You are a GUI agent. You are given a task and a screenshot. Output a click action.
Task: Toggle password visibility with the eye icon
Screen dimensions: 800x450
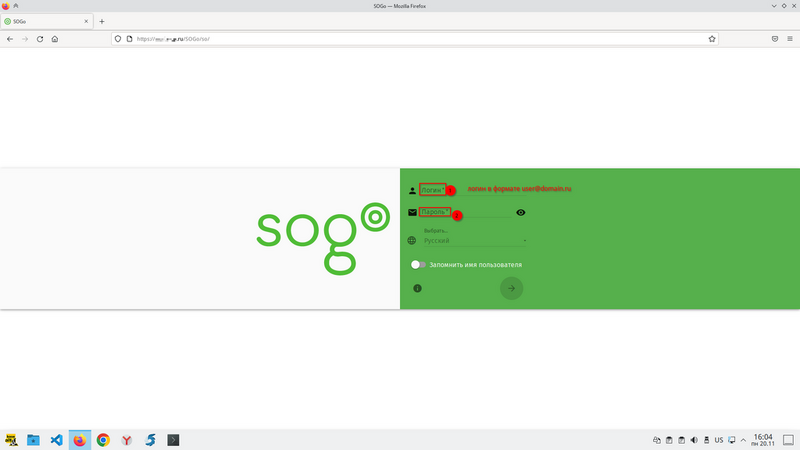521,213
